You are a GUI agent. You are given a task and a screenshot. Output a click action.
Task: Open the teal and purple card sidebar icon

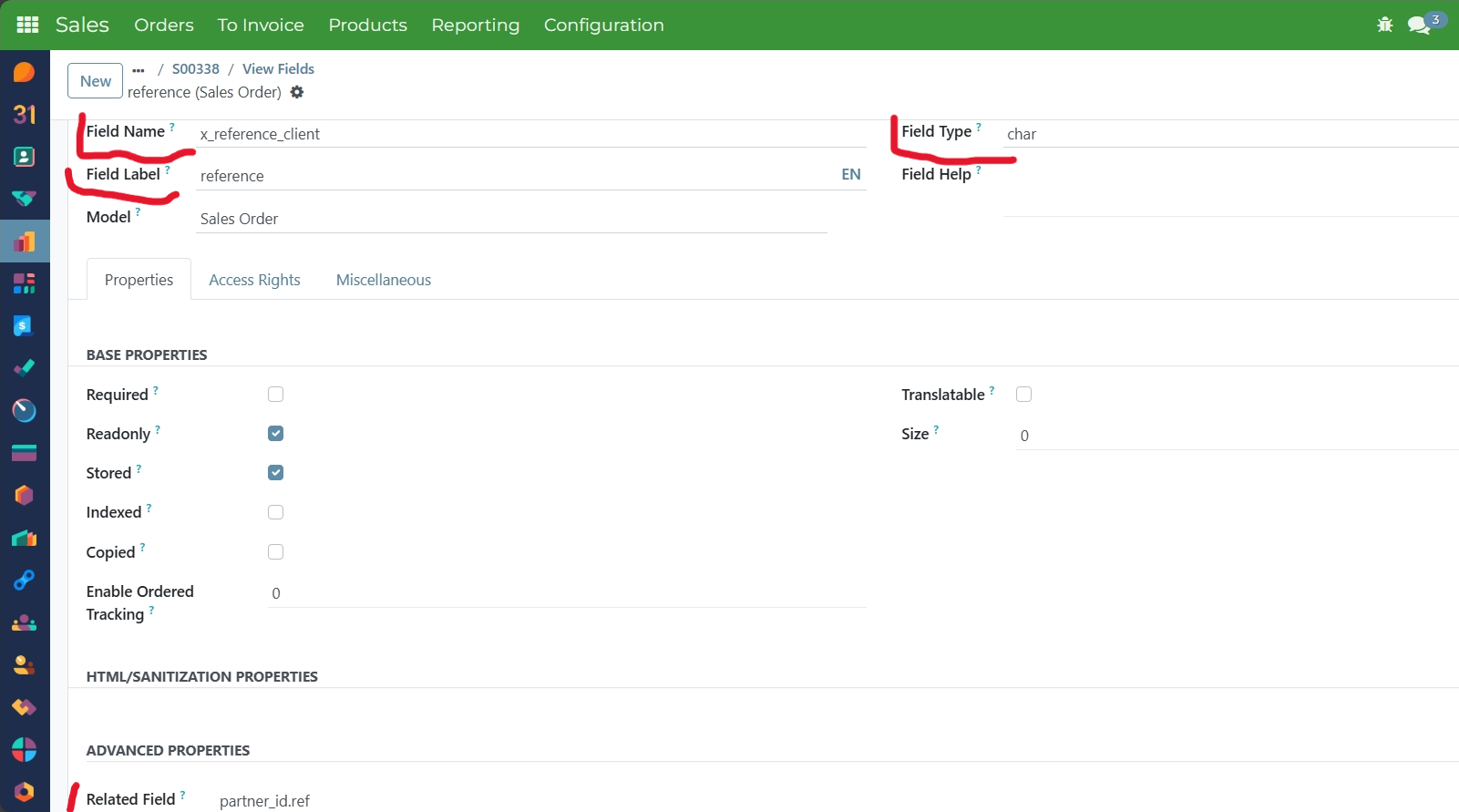click(25, 453)
